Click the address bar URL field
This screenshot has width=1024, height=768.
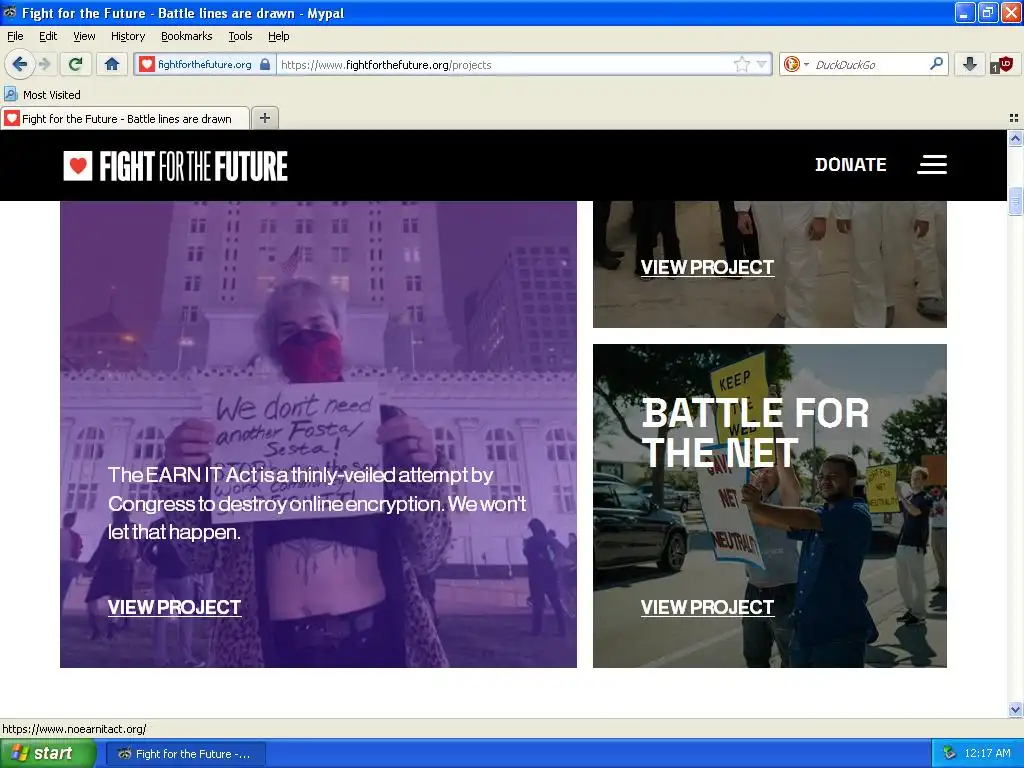(x=504, y=64)
